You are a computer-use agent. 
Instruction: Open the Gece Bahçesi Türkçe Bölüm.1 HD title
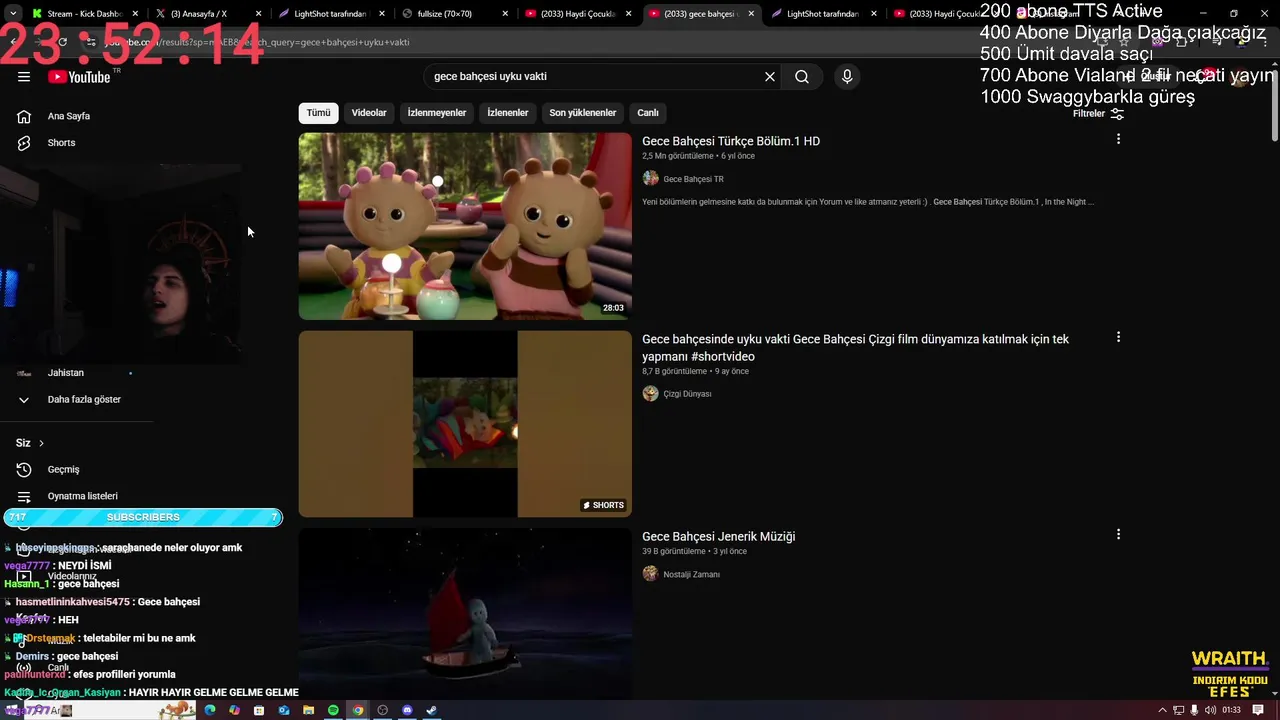click(x=731, y=142)
